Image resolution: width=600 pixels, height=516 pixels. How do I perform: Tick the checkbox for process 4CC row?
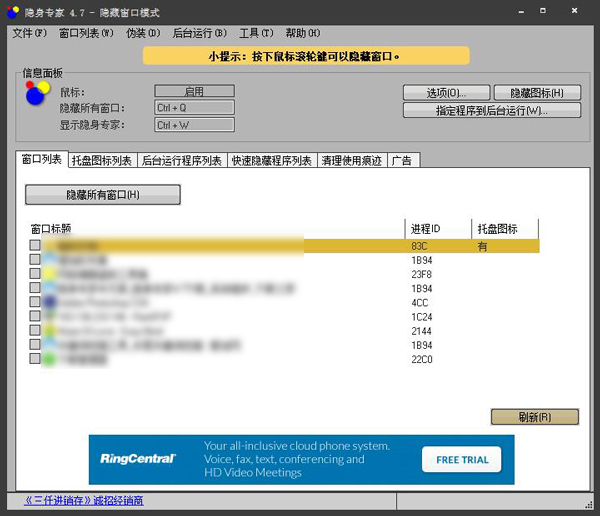[35, 302]
